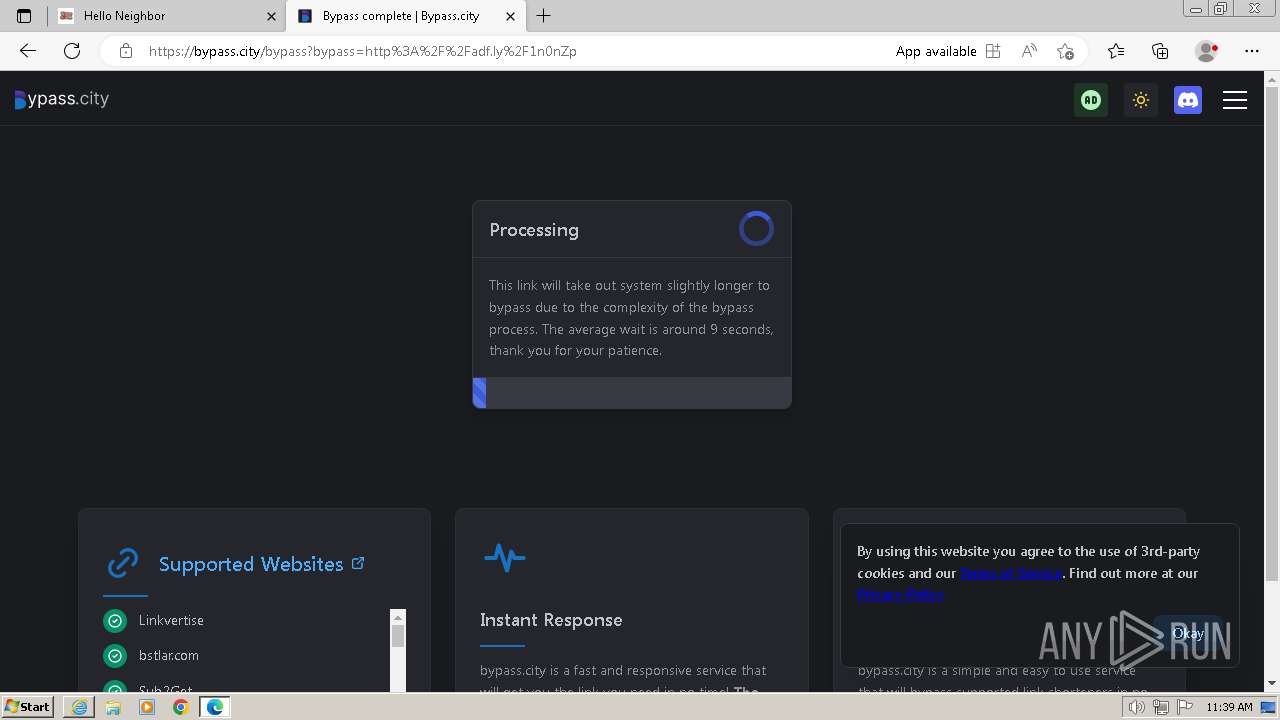Screen dimensions: 1280x720
Task: Launch Internet Explorer from taskbar
Action: 79,707
